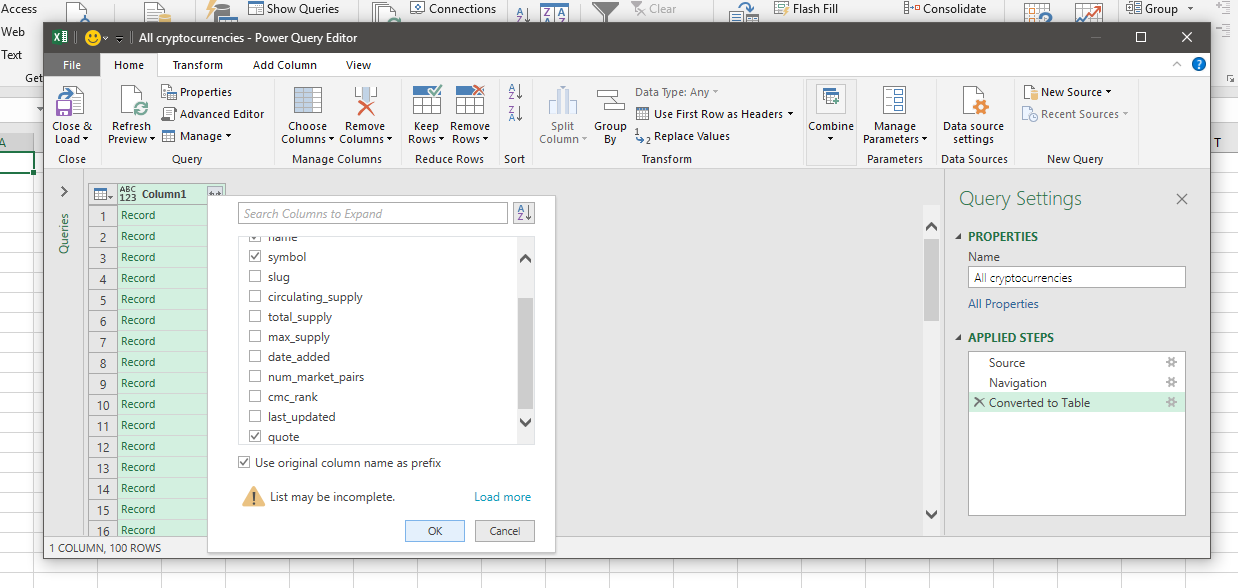
Task: Select the Converted to Table step
Action: pyautogui.click(x=1076, y=402)
